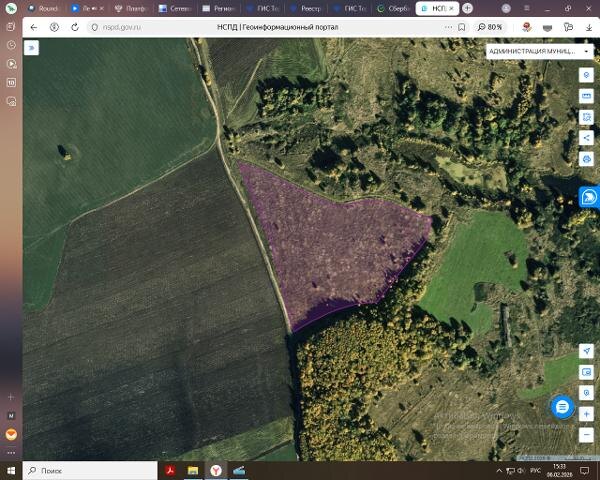Click the Yandex Browser taskbar icon
The image size is (600, 480).
tap(216, 470)
